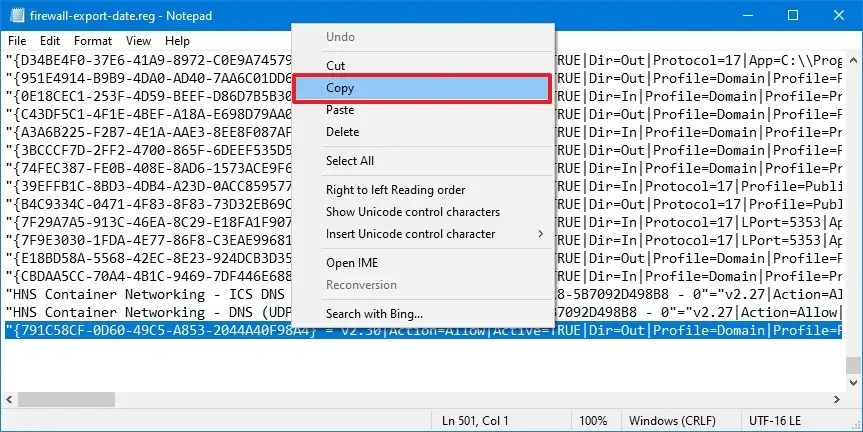Screen dimensions: 863x432
Task: Choose Copy from the context menu
Action: tap(422, 88)
